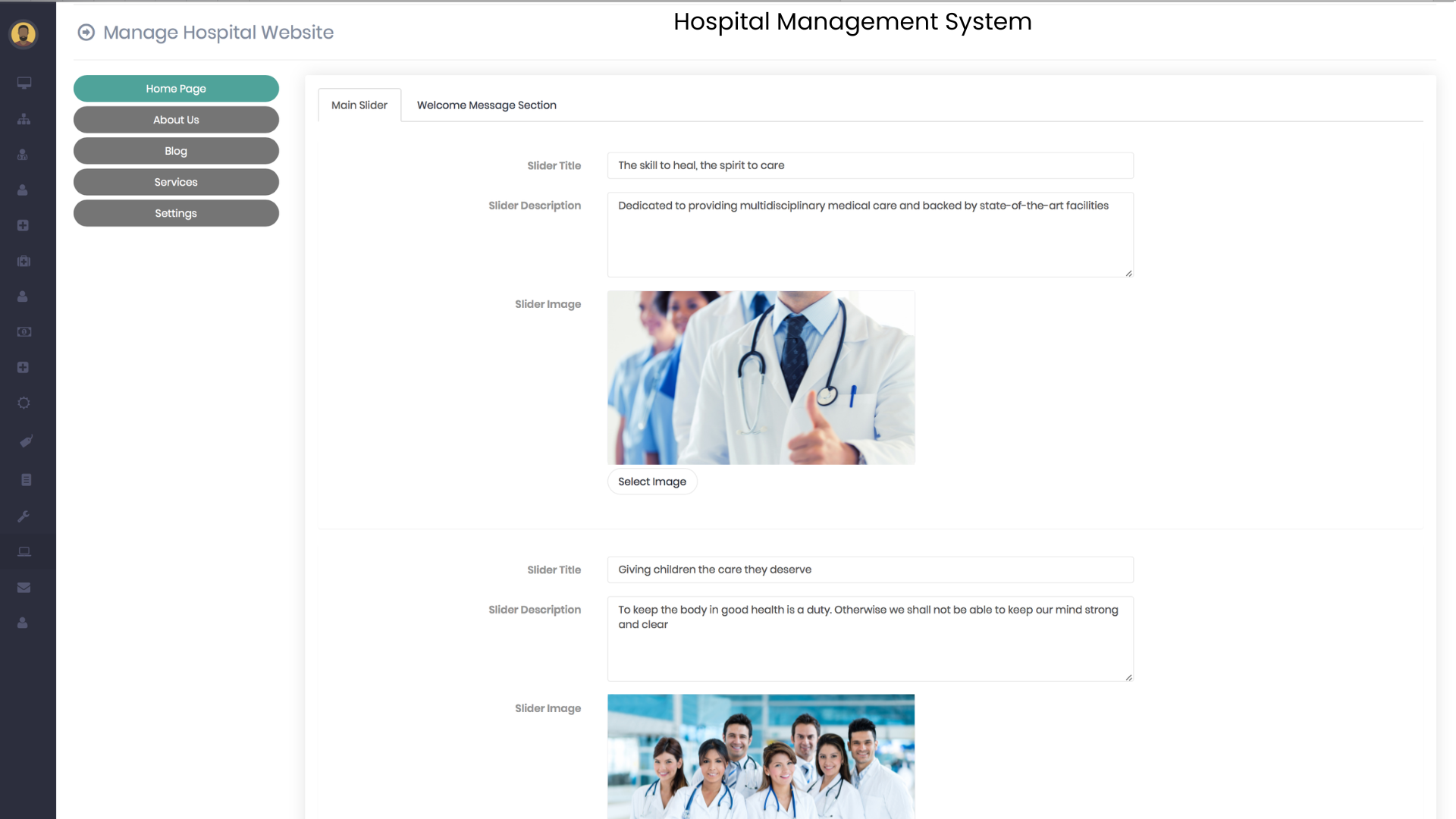Click the Manage Hospital Website heading
The image size is (1456, 819).
[218, 32]
